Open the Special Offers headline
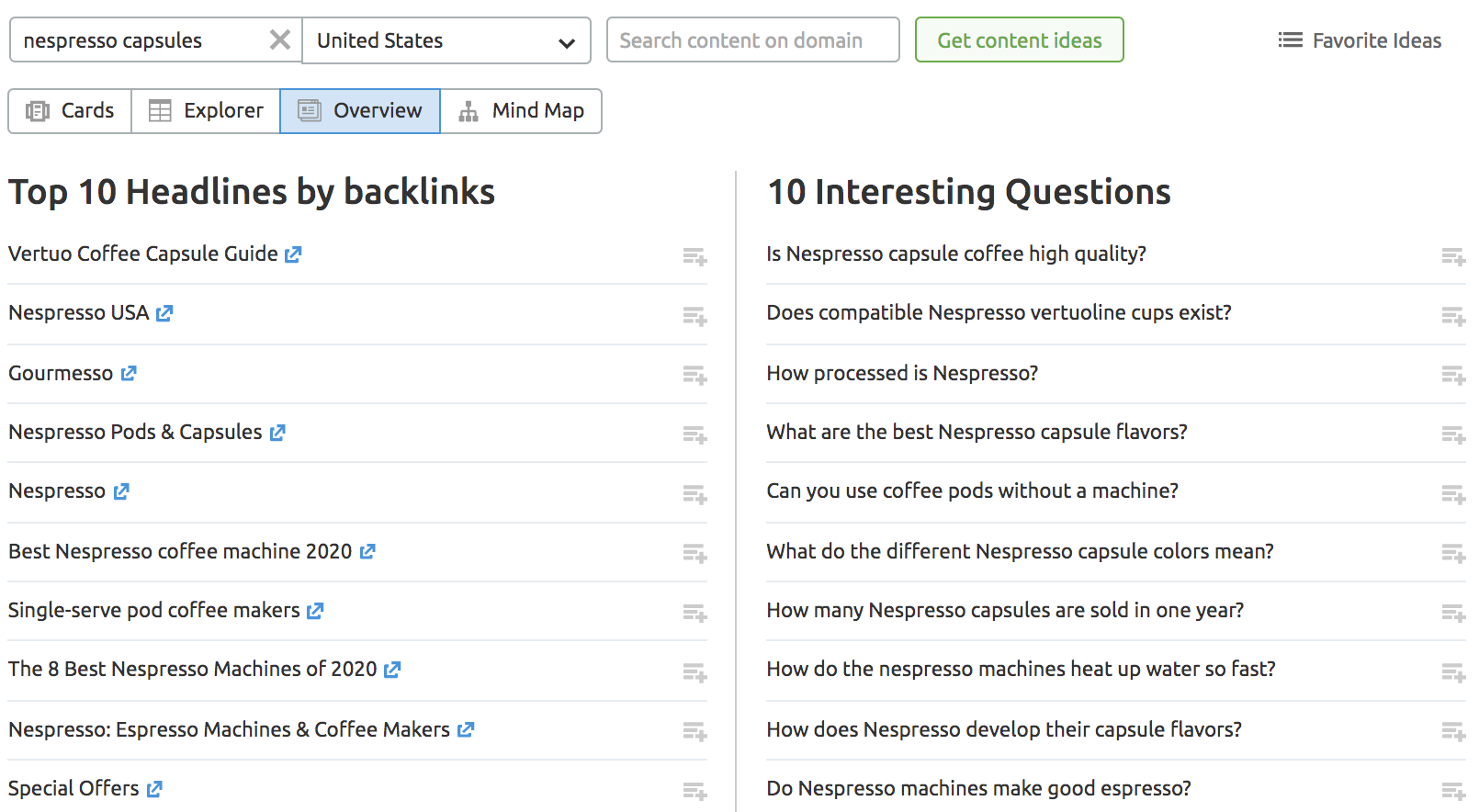The image size is (1479, 812). (x=73, y=789)
